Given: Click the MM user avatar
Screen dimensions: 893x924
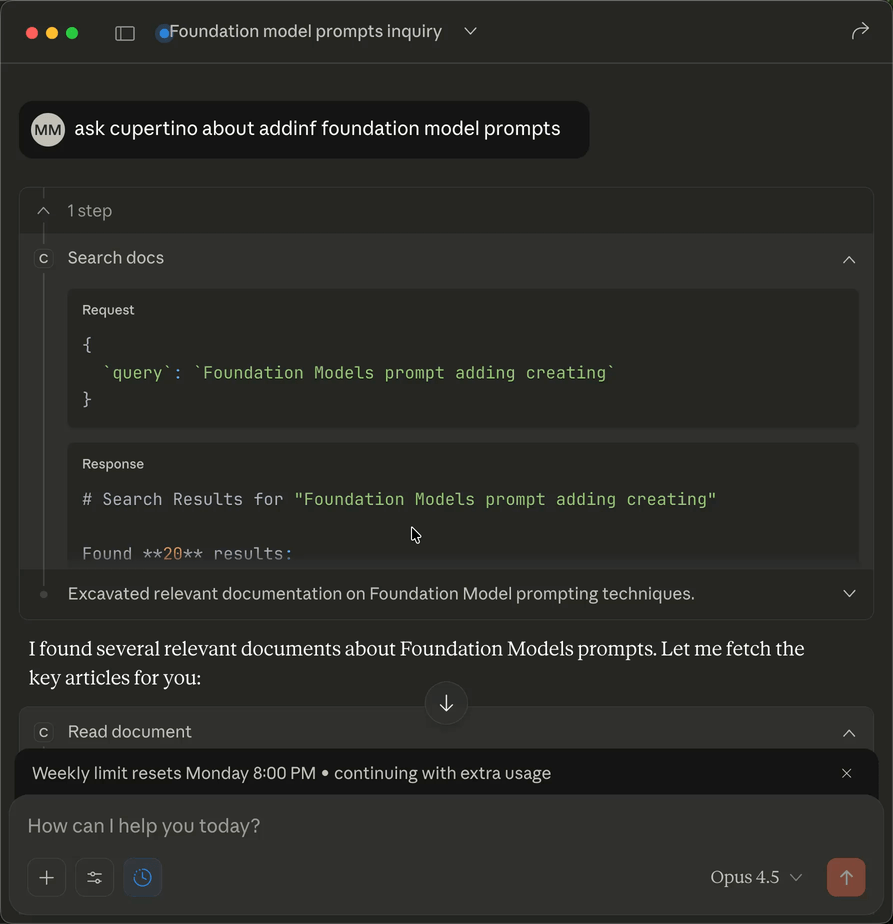Looking at the screenshot, I should [47, 129].
